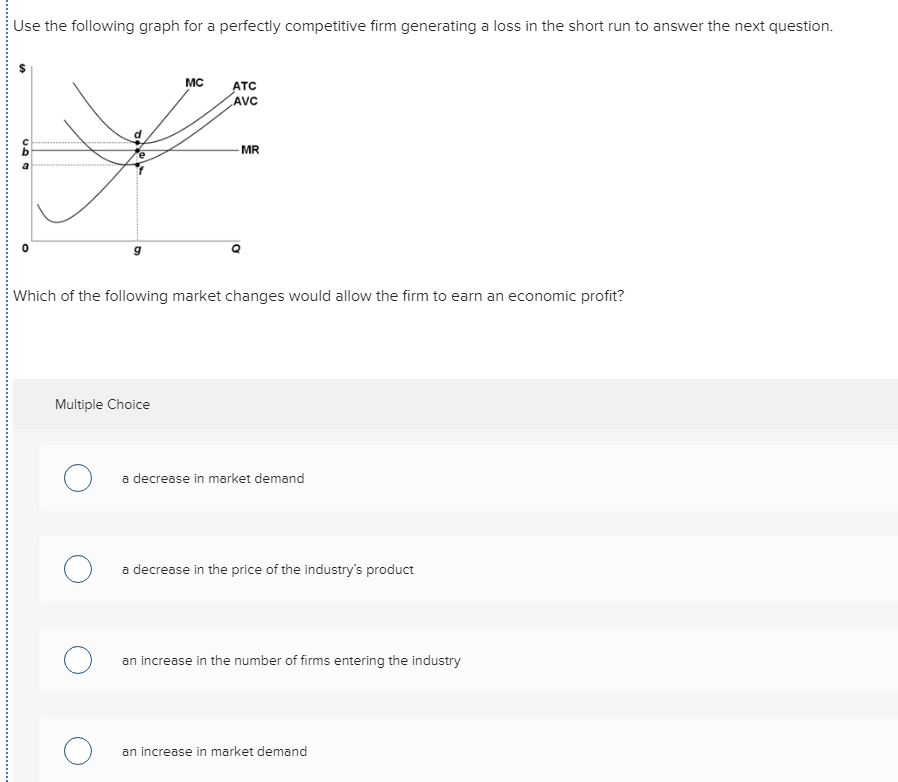This screenshot has height=782, width=898.
Task: Pick the answer 'an increase in market demand'
Action: (77, 751)
